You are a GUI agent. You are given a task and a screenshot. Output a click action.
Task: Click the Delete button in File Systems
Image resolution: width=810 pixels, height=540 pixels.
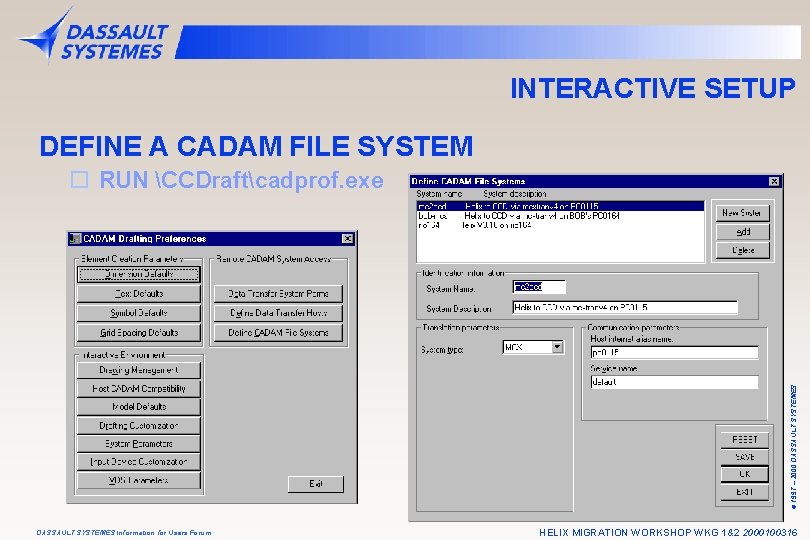[x=742, y=250]
